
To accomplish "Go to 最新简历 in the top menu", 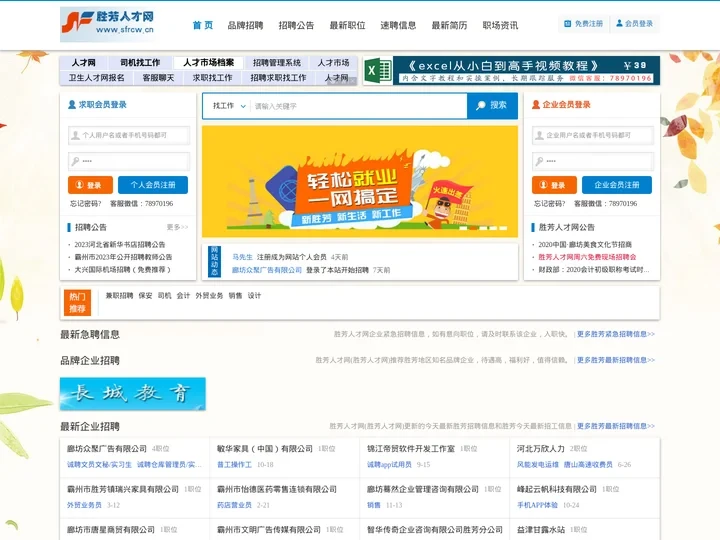I will pyautogui.click(x=450, y=25).
